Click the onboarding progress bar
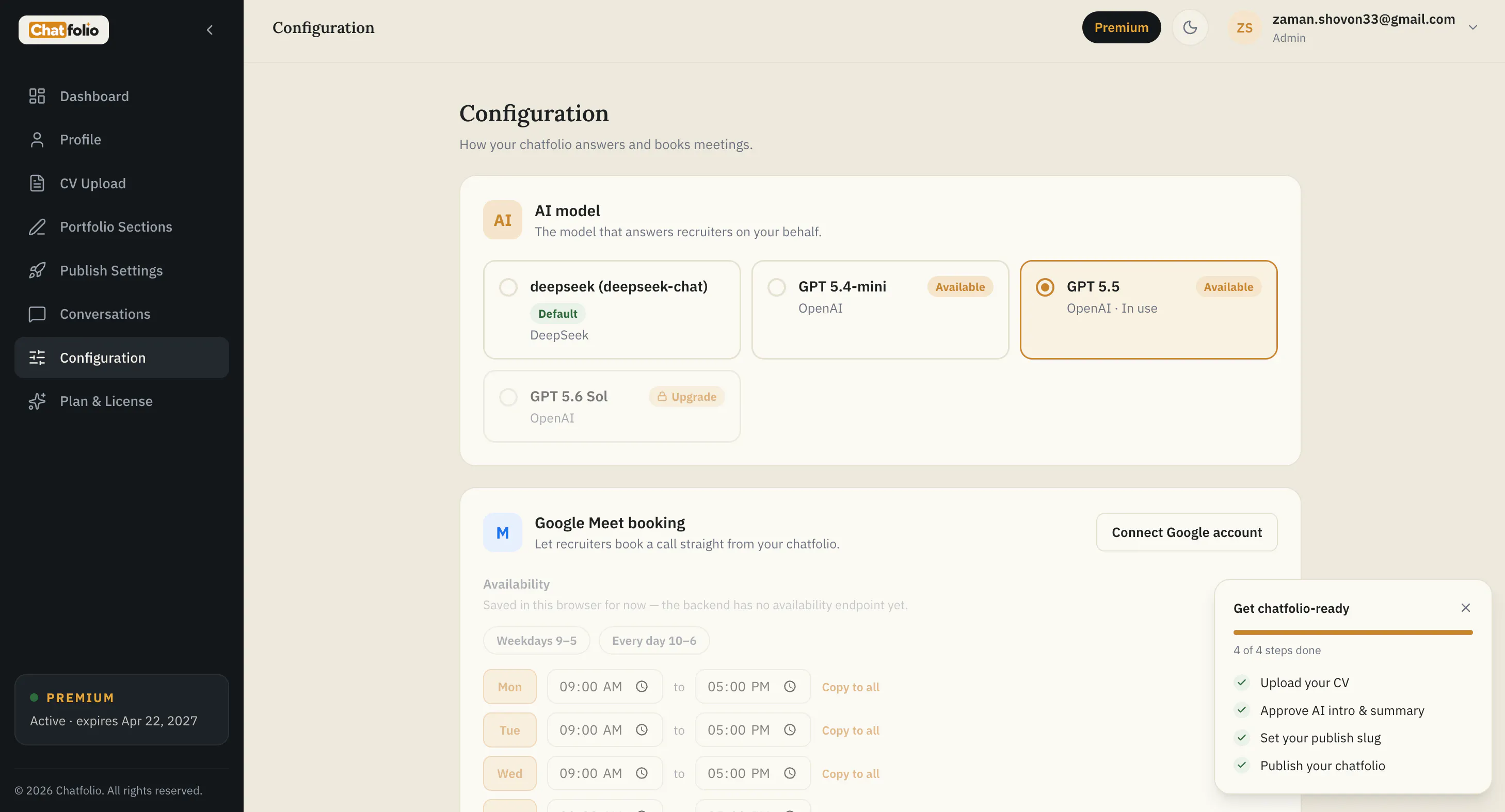1505x812 pixels. pos(1353,632)
